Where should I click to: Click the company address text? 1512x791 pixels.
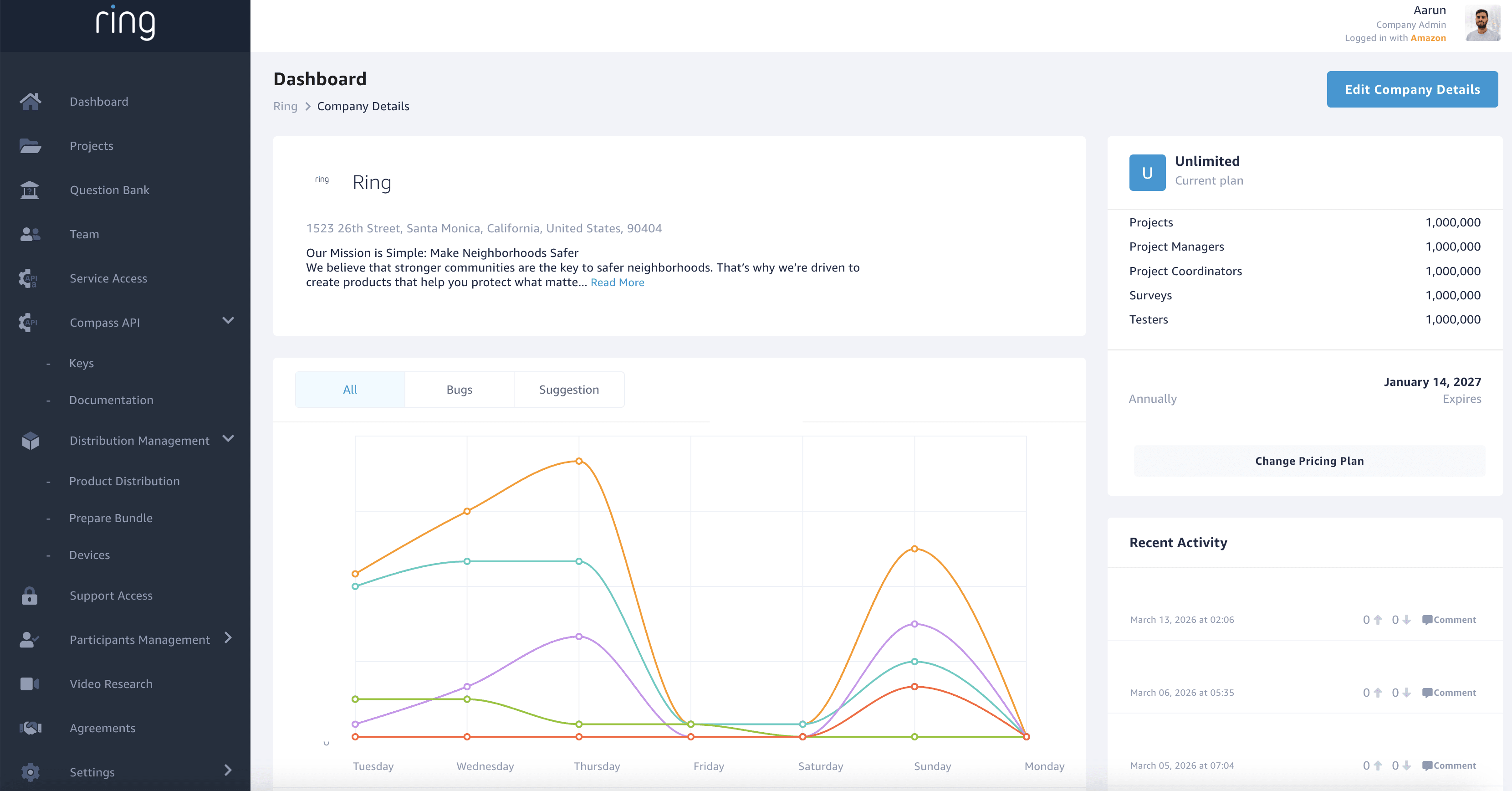pyautogui.click(x=484, y=228)
